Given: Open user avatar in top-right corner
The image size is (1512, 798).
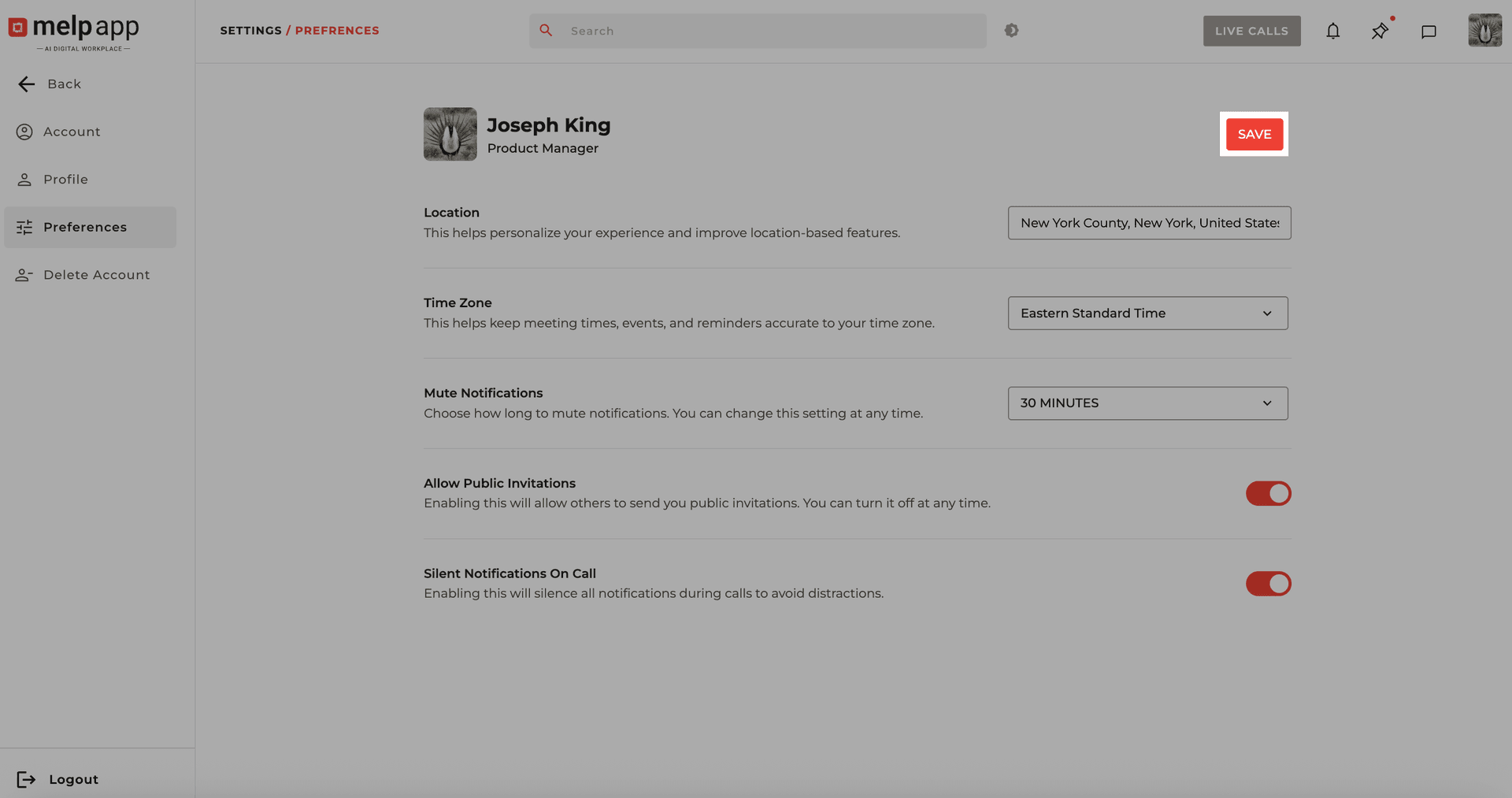Looking at the screenshot, I should (x=1484, y=31).
